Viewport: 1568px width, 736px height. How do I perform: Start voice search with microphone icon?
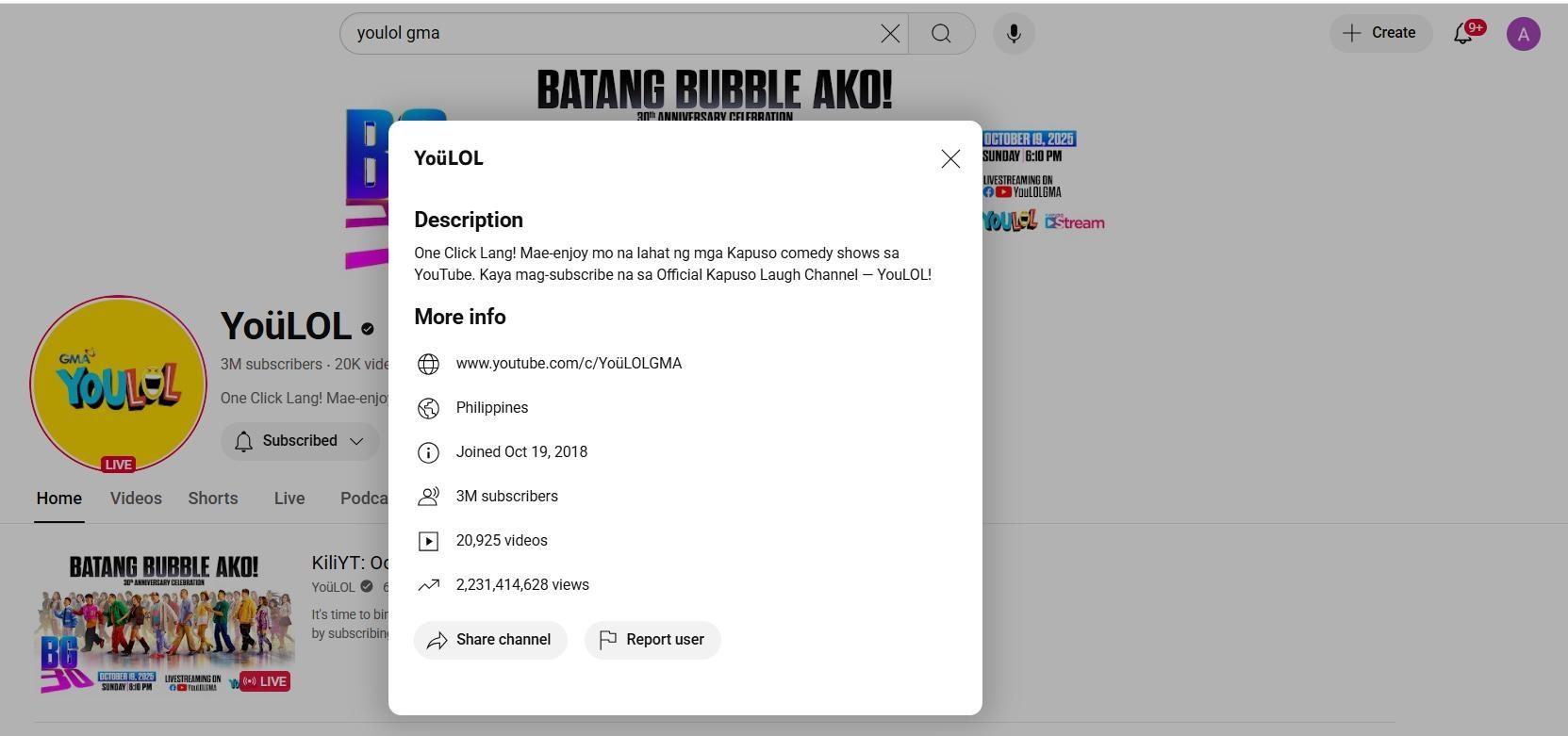coord(1014,34)
